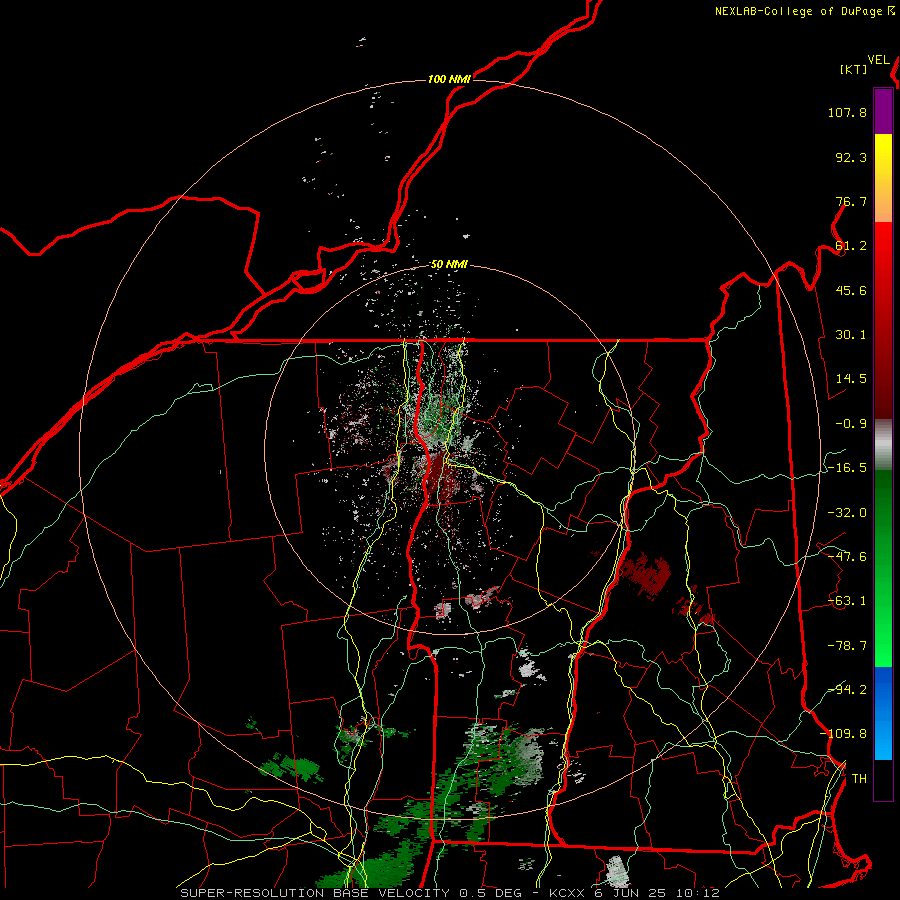Click the 92.3 velocity scale value
The width and height of the screenshot is (900, 900).
[851, 157]
